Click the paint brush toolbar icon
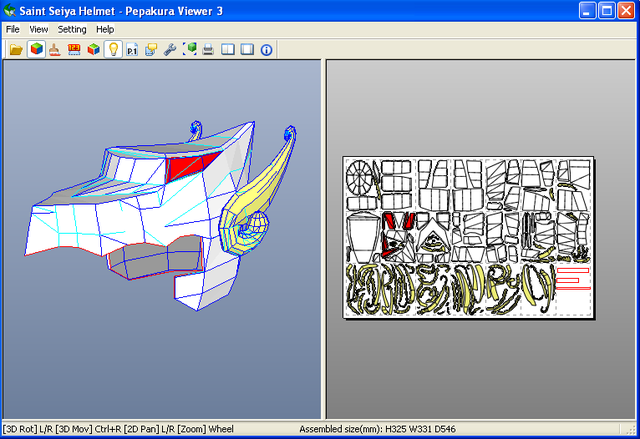 (54, 49)
